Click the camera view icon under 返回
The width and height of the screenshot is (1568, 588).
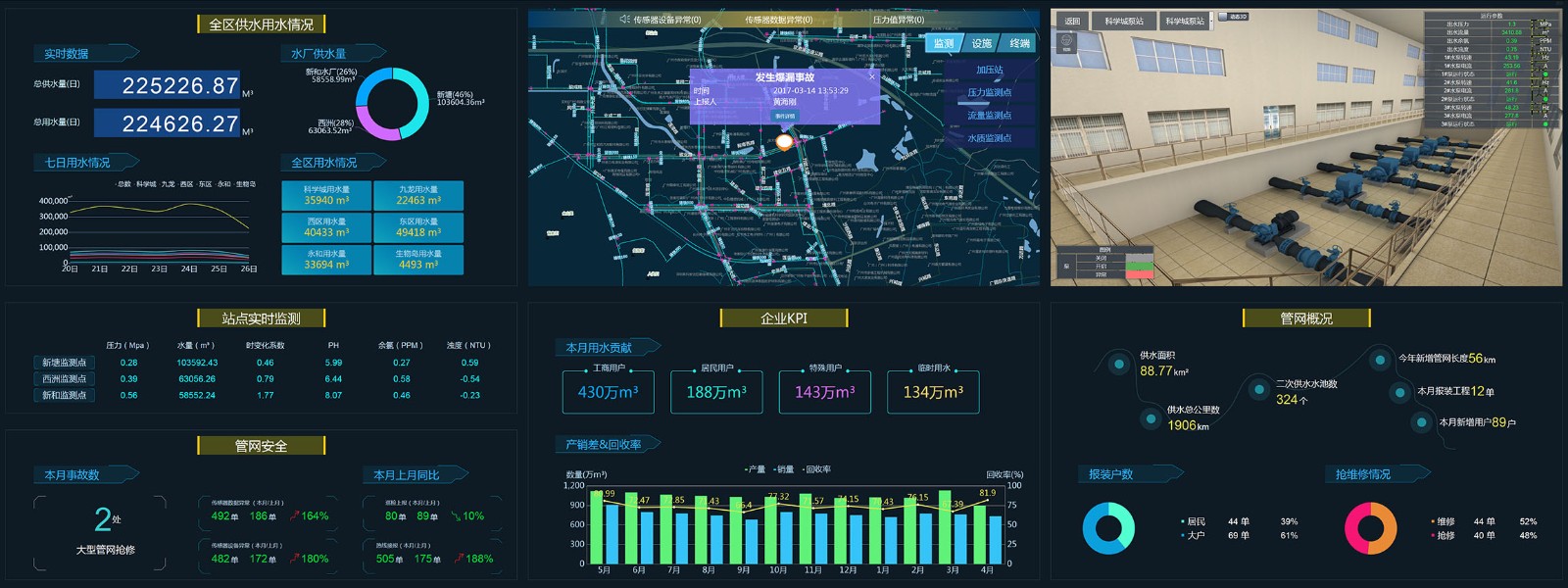pyautogui.click(x=1067, y=41)
